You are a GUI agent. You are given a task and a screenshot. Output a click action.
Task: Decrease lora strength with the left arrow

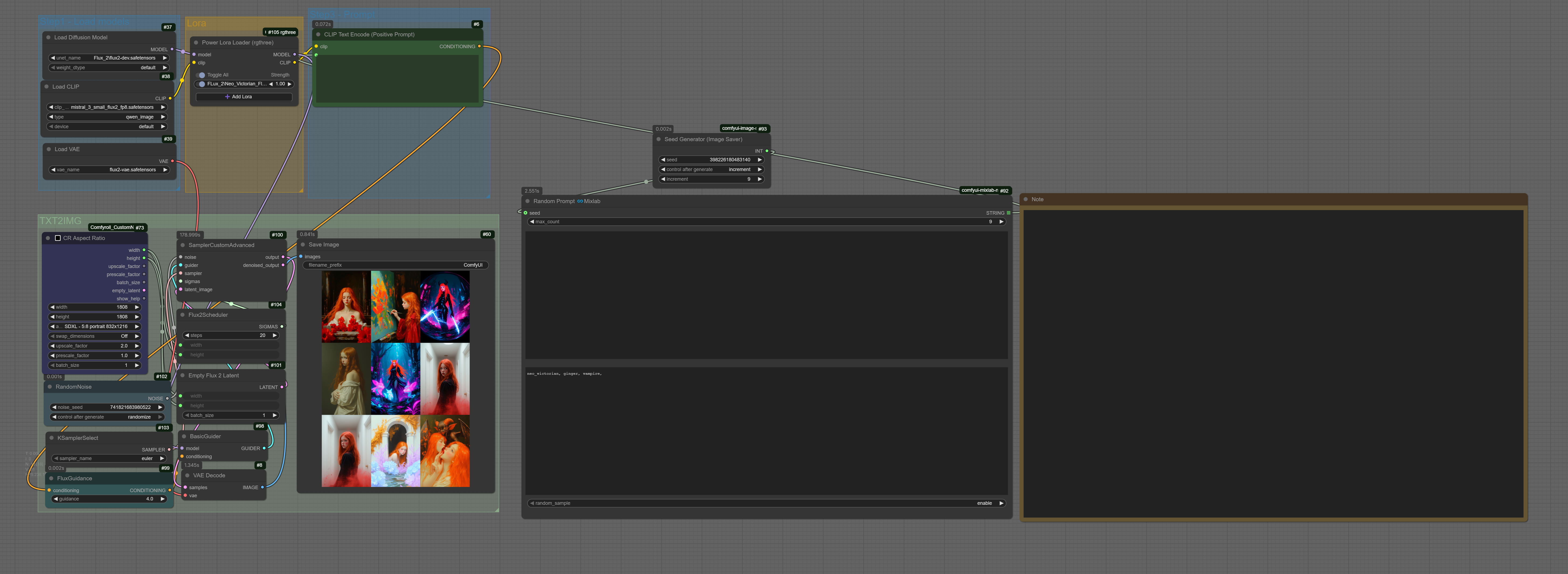271,84
